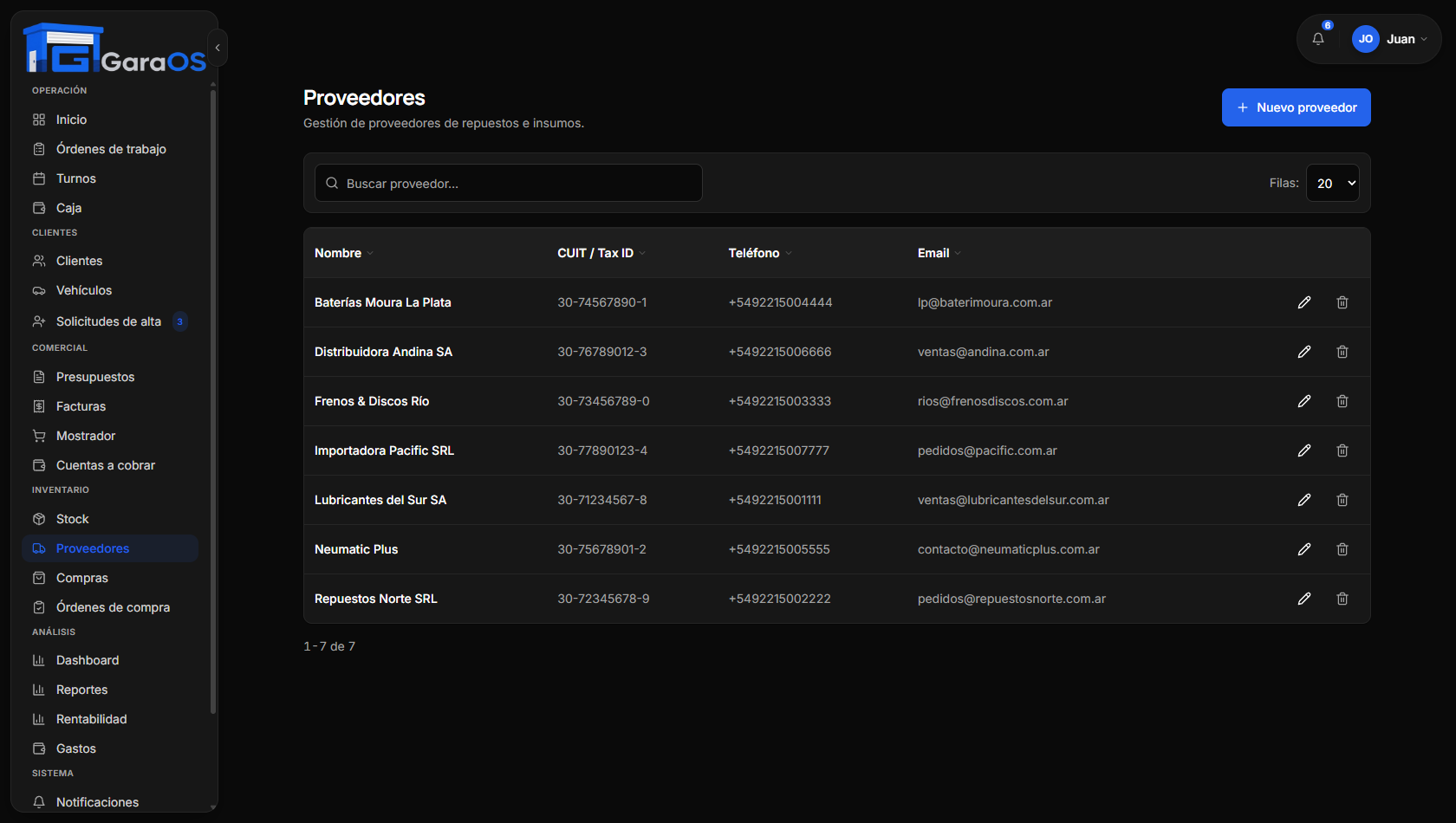Click Nuevo proveedor button
This screenshot has width=1456, height=823.
pos(1296,107)
